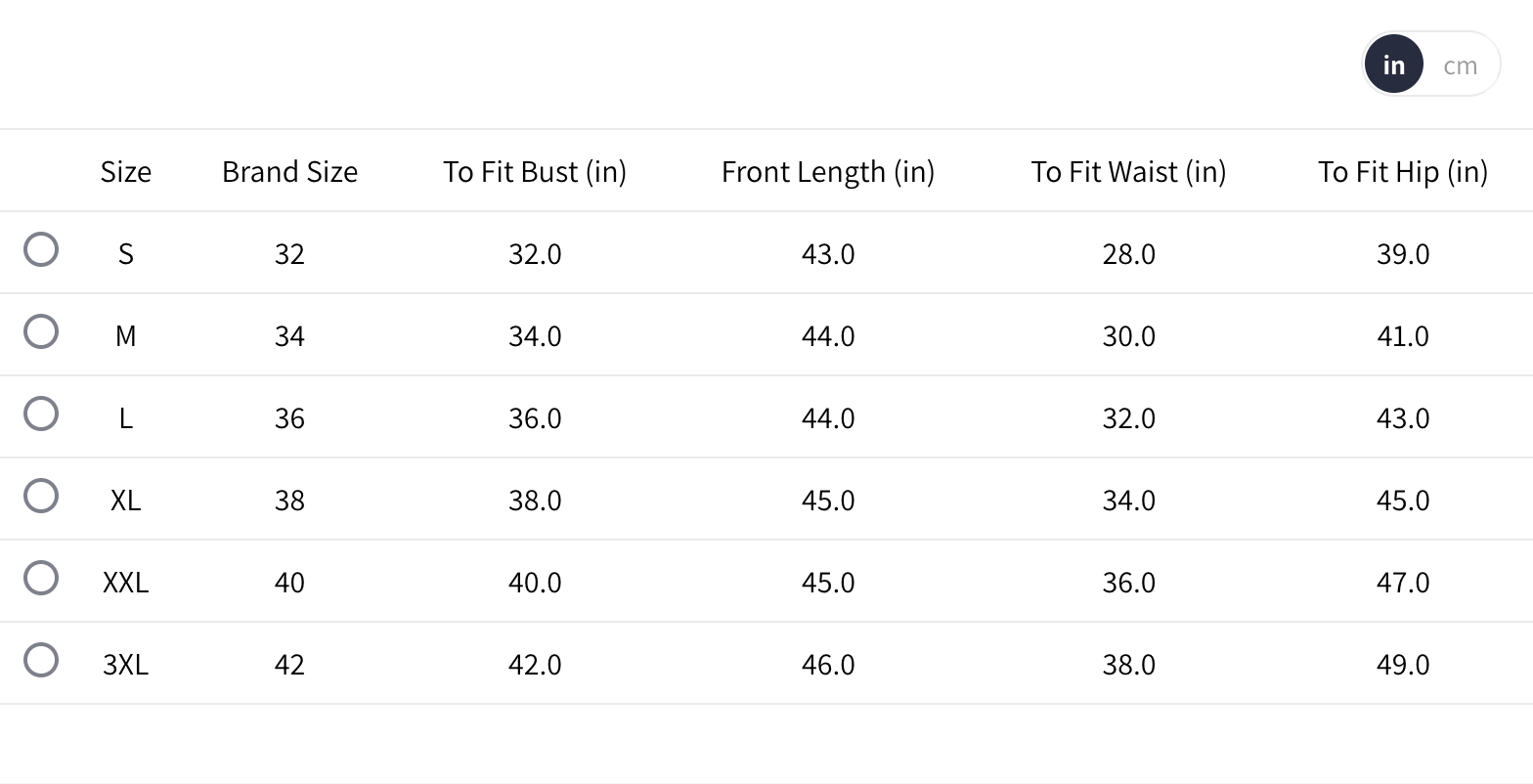Screen dimensions: 1533x784
Task: Click hip value 49.0 in 3XL row
Action: coord(1402,665)
